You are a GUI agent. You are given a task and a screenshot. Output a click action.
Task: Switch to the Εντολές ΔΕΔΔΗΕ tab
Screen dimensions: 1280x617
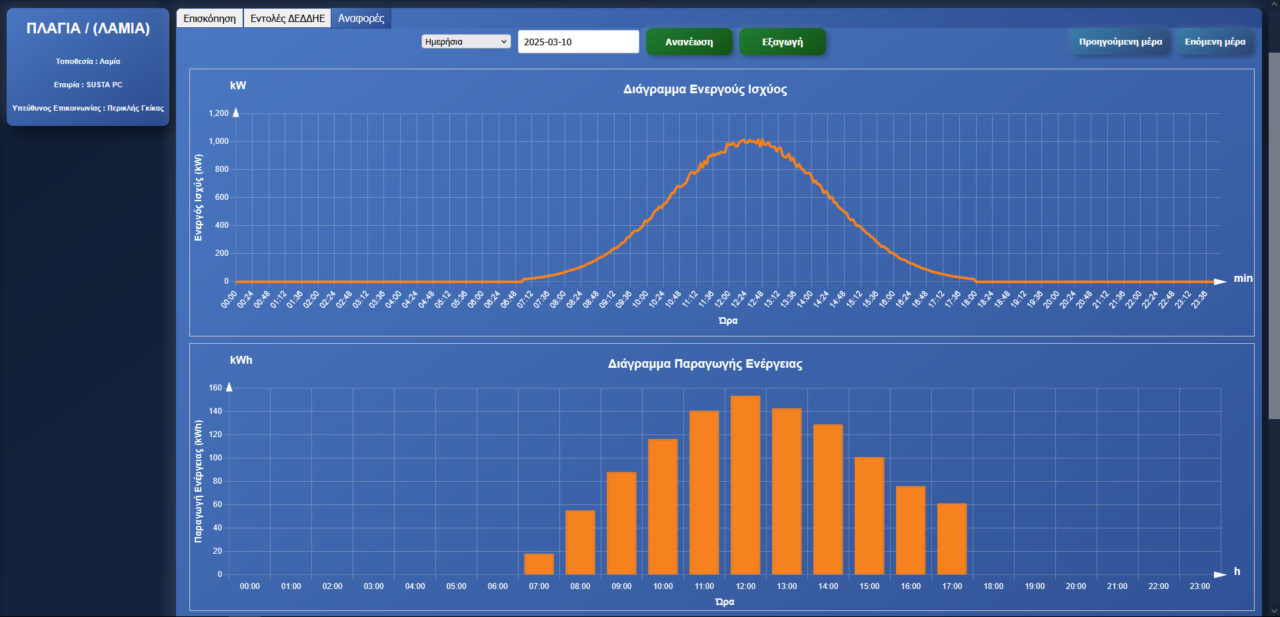pyautogui.click(x=287, y=18)
